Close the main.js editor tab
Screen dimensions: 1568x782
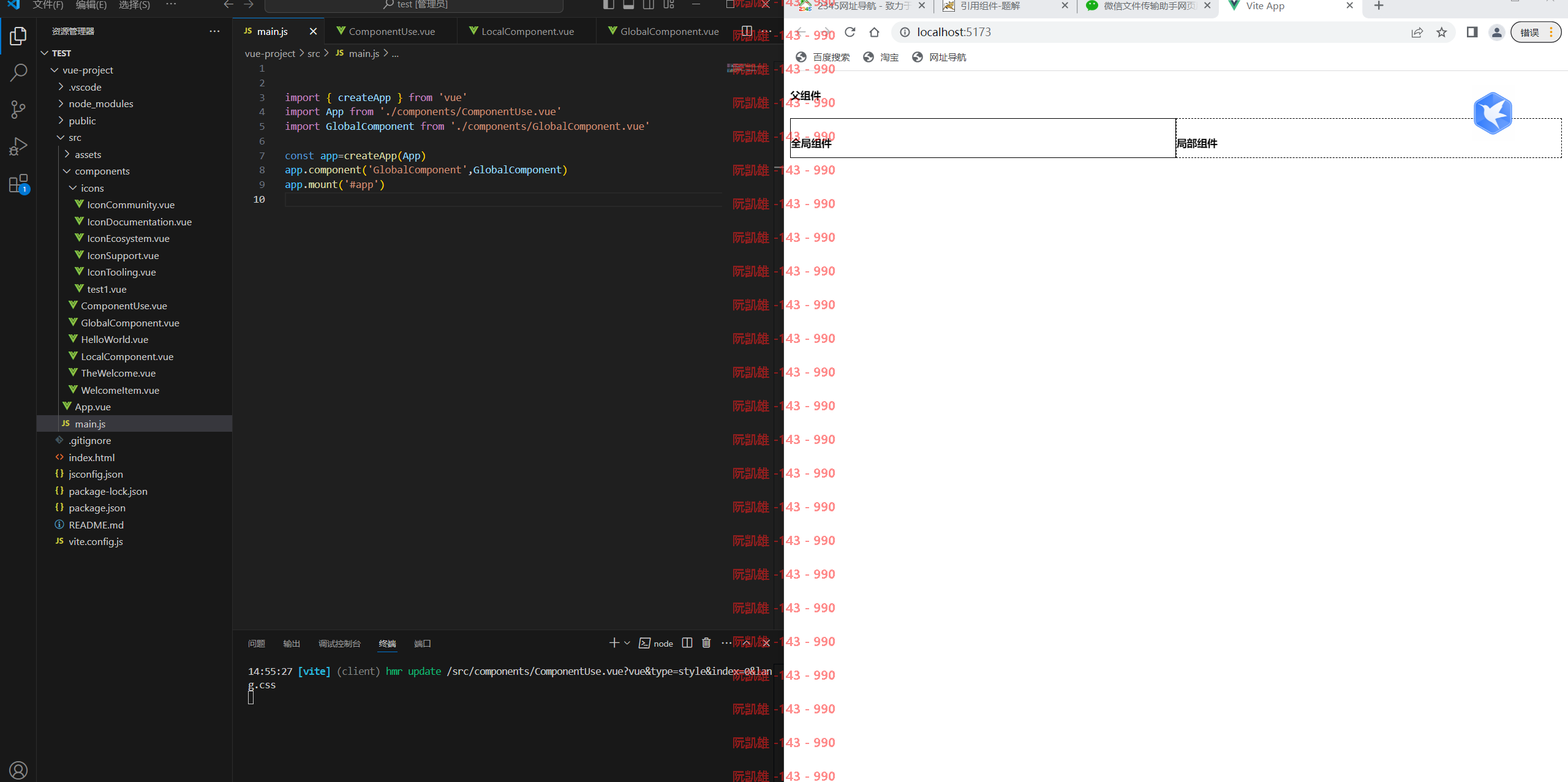pos(313,31)
